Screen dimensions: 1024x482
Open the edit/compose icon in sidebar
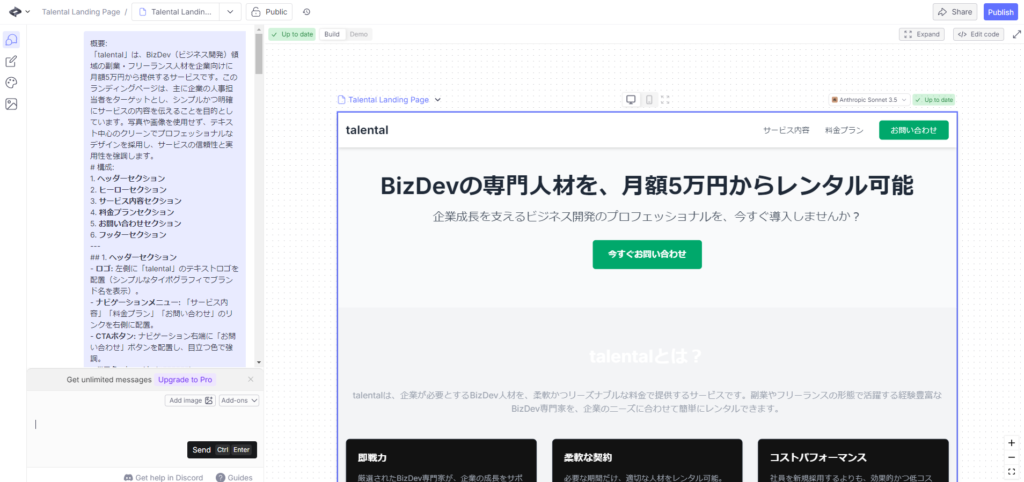click(12, 61)
